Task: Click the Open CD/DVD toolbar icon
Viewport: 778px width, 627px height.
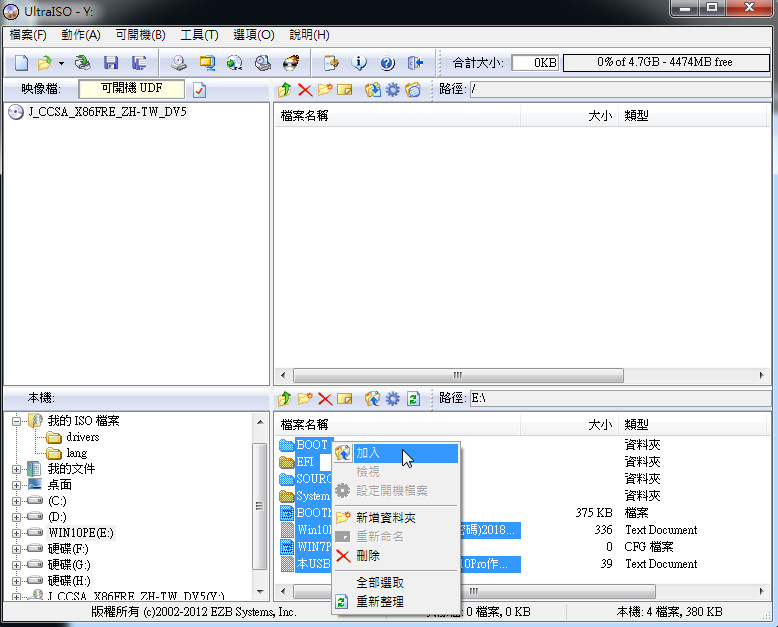Action: coord(82,63)
